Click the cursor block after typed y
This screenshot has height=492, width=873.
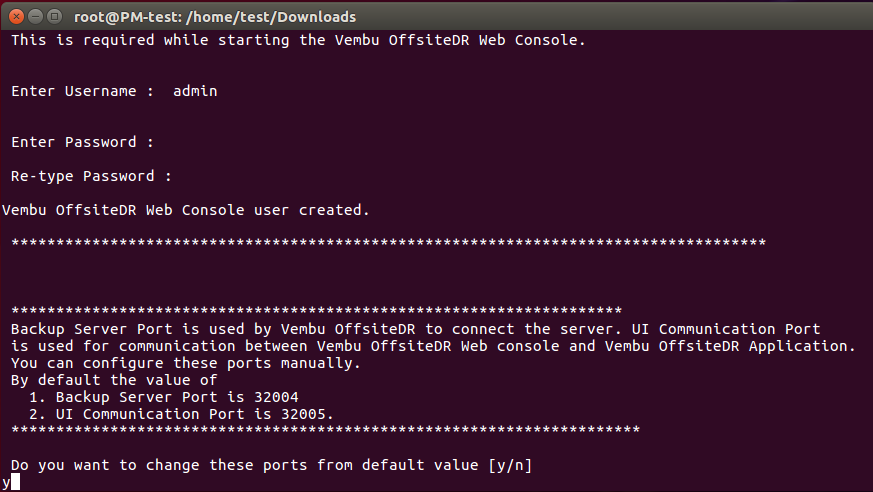15,482
